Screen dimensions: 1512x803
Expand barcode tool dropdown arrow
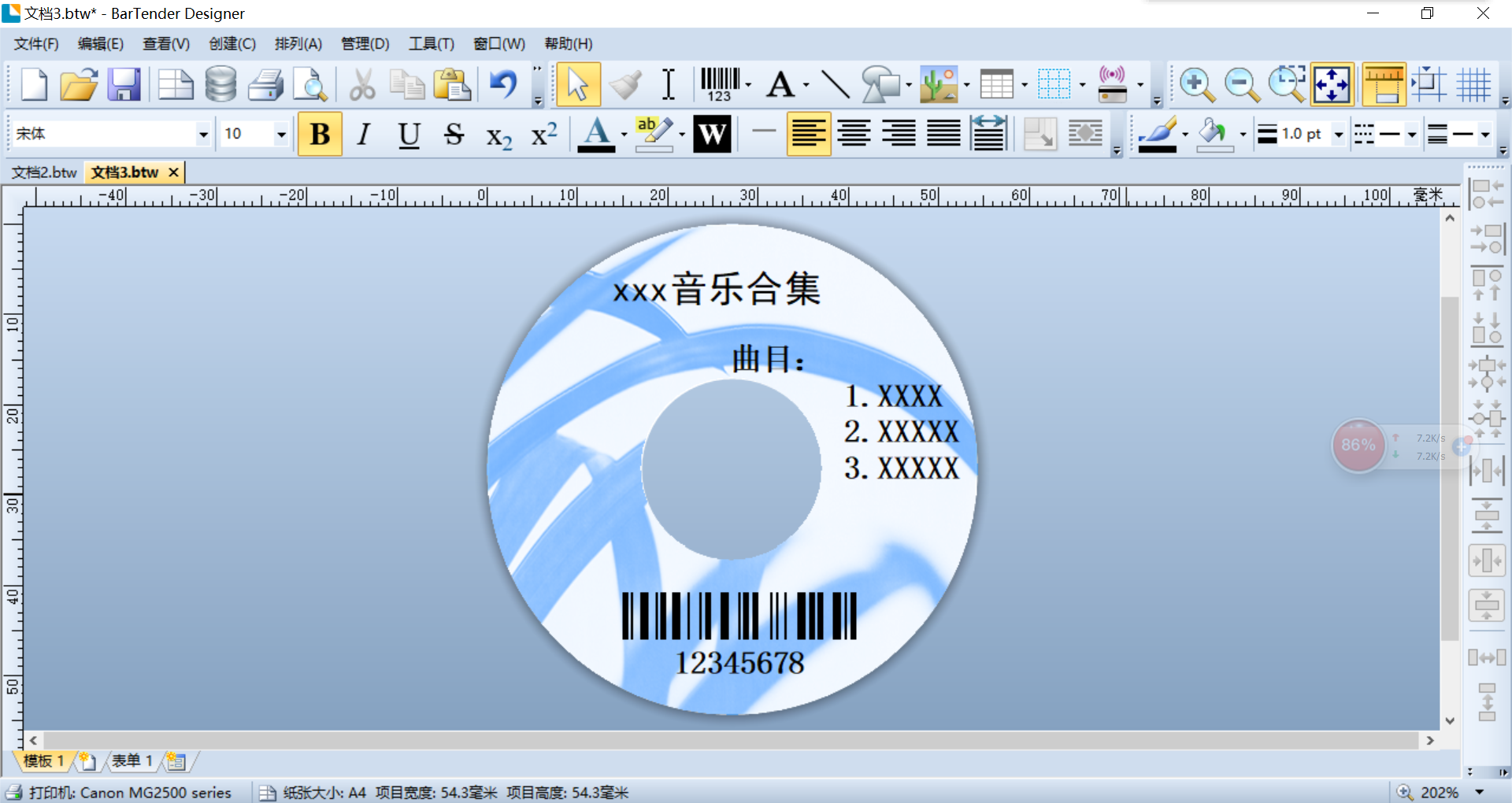pyautogui.click(x=748, y=85)
